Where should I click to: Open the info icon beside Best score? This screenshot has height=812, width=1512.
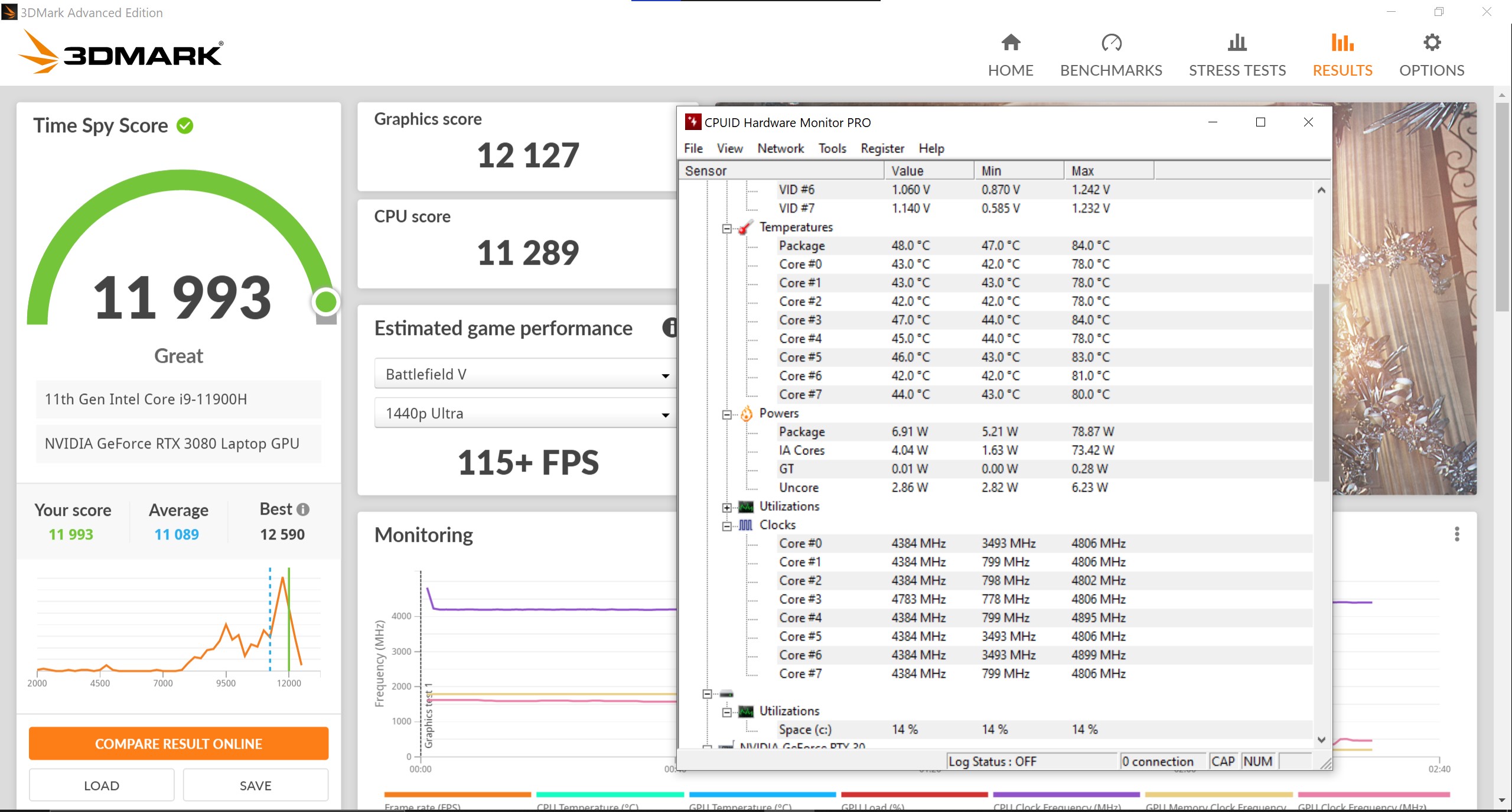[x=303, y=509]
